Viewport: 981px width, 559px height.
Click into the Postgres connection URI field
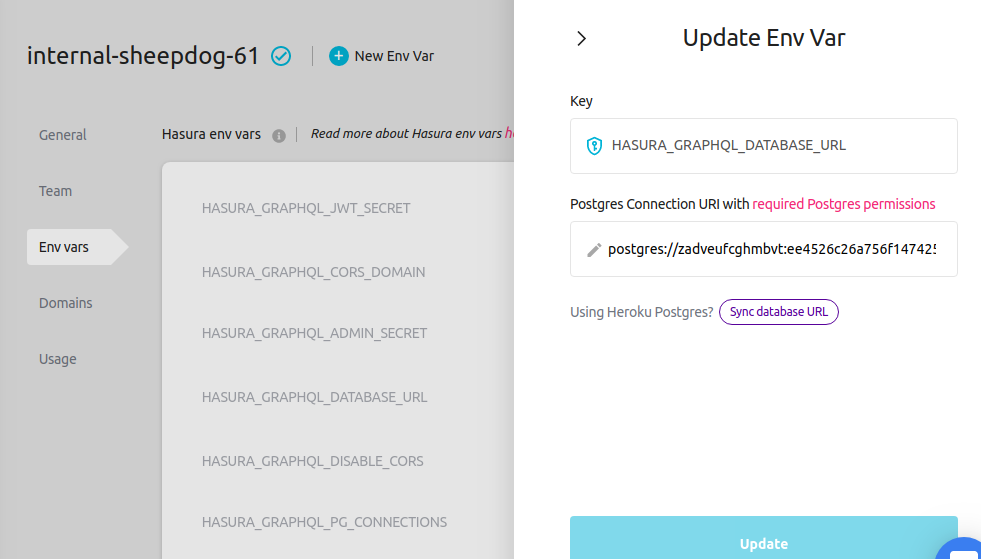tap(770, 249)
